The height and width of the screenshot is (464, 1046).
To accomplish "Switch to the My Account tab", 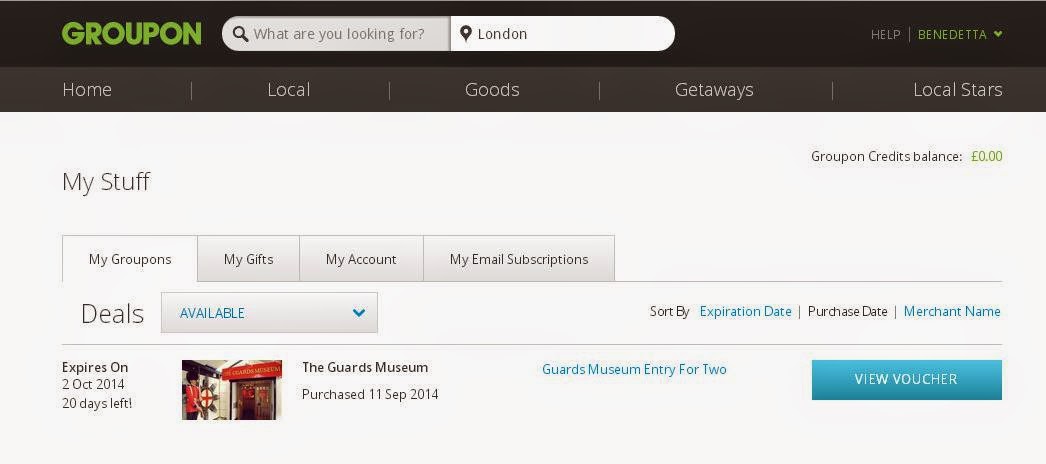I will pyautogui.click(x=361, y=259).
